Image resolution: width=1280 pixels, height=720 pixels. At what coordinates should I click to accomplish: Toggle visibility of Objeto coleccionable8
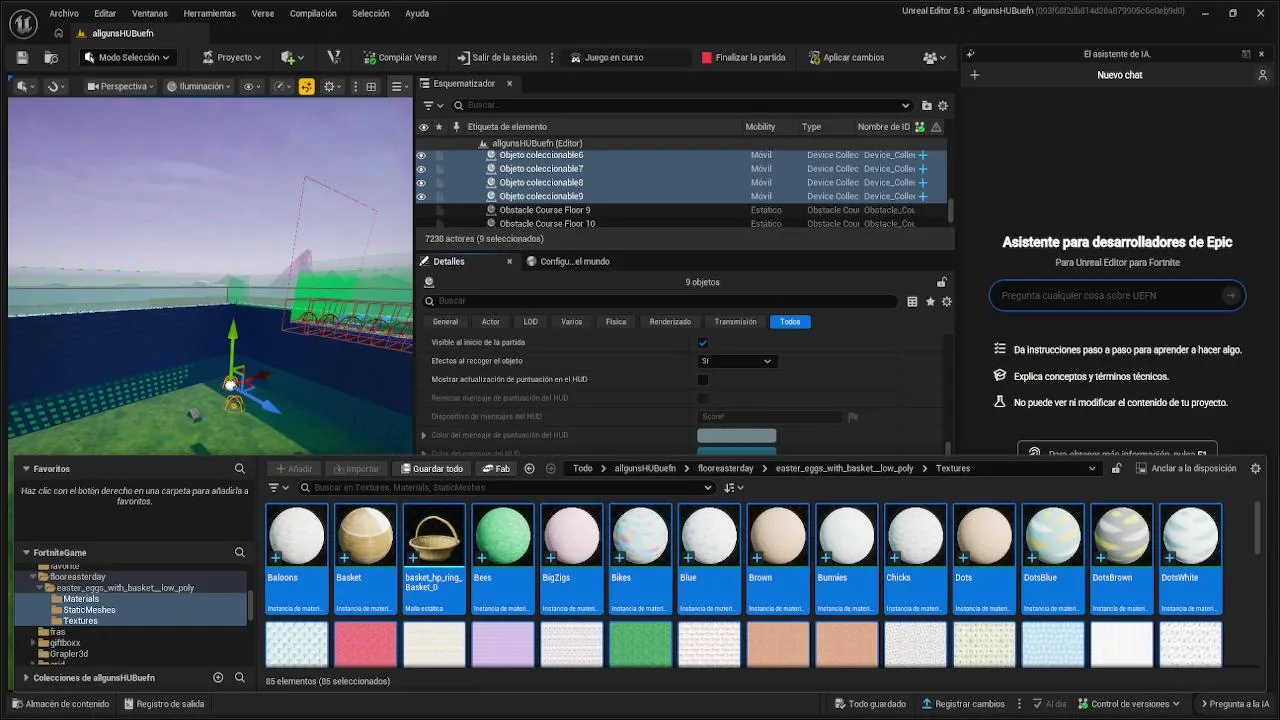pyautogui.click(x=421, y=183)
